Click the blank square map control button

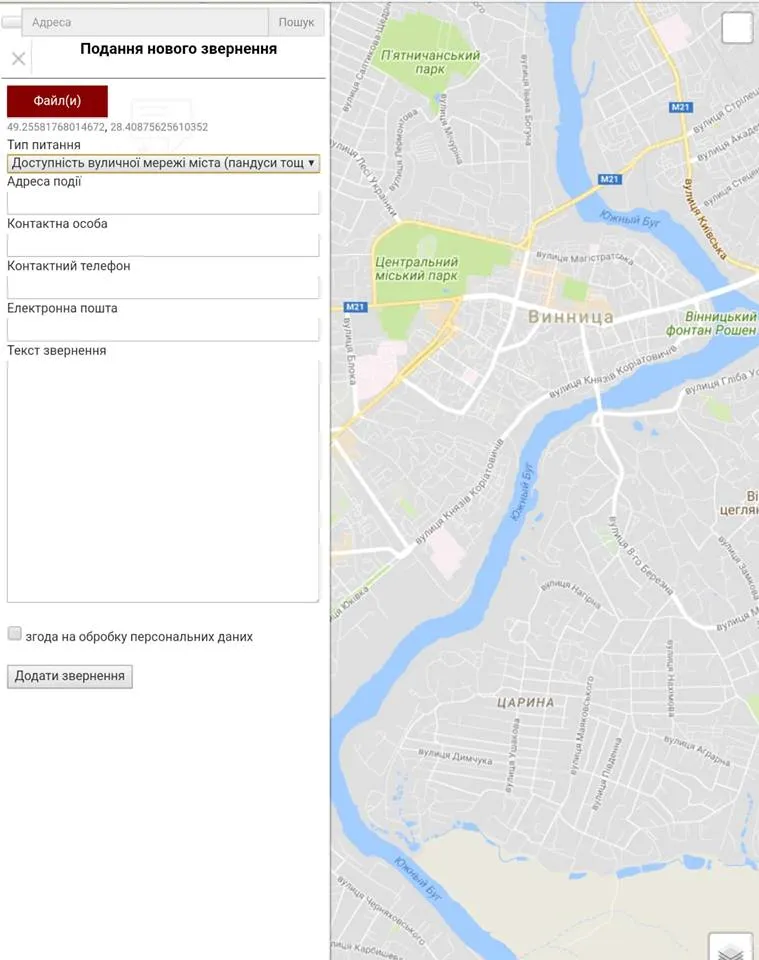coord(737,28)
